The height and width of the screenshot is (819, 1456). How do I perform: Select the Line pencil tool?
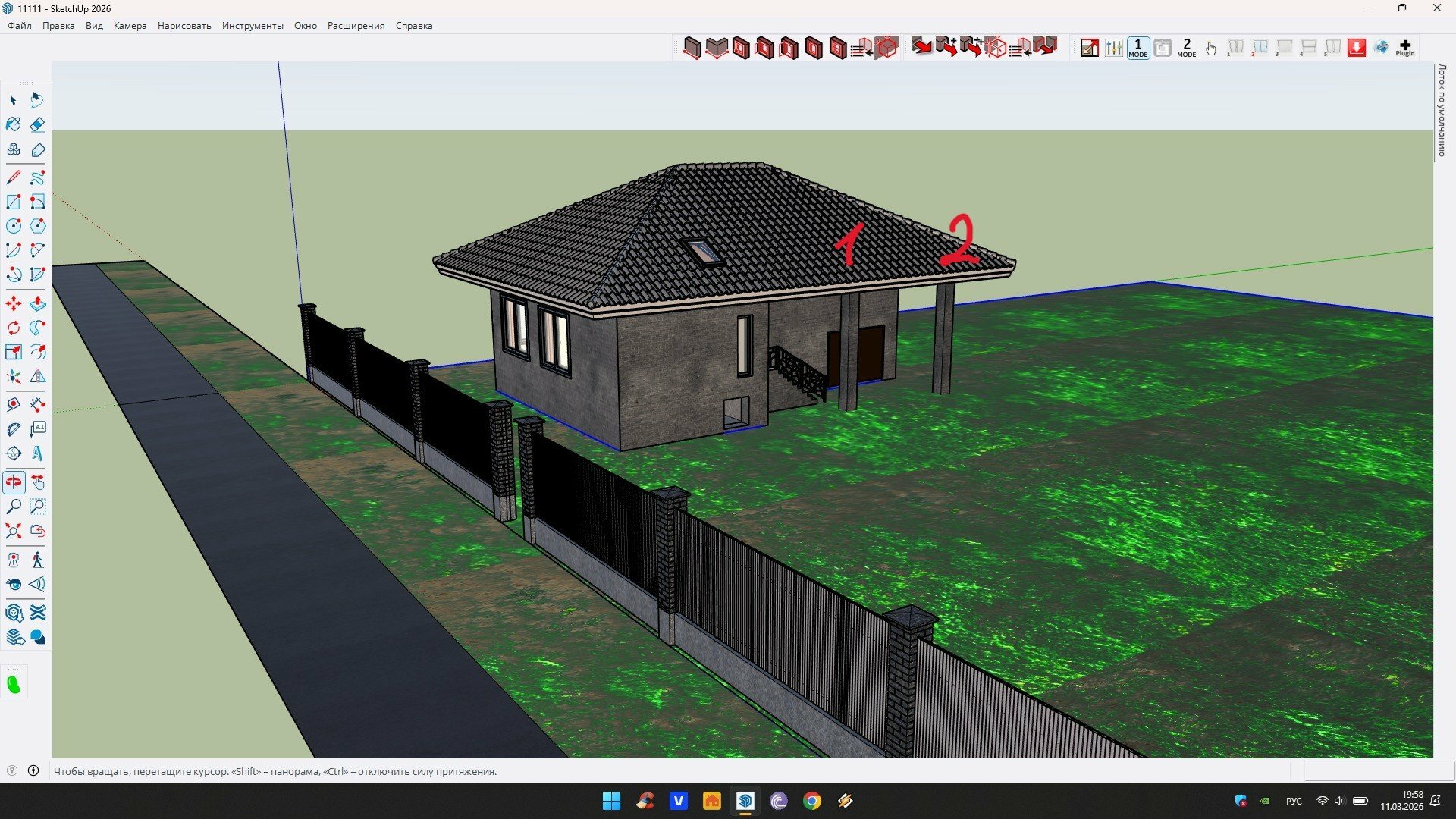pyautogui.click(x=14, y=177)
